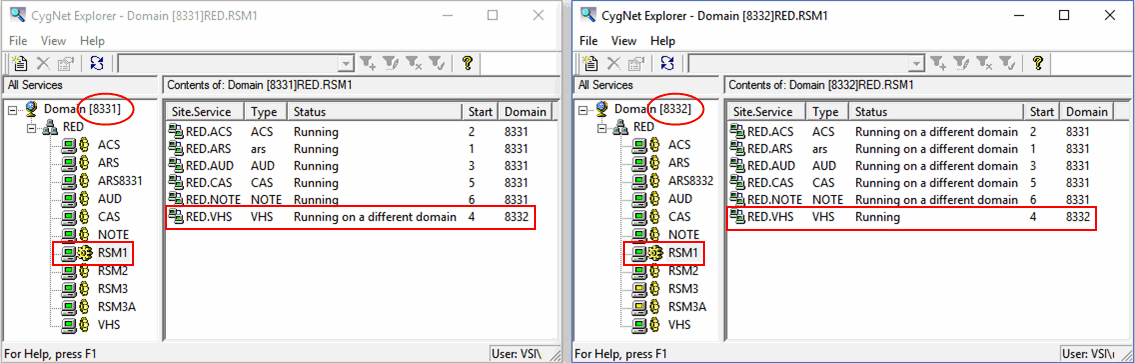Image resolution: width=1135 pixels, height=363 pixels.
Task: Click the yellow Help question mark icon in the Domain [8331] window
Action: coord(467,63)
